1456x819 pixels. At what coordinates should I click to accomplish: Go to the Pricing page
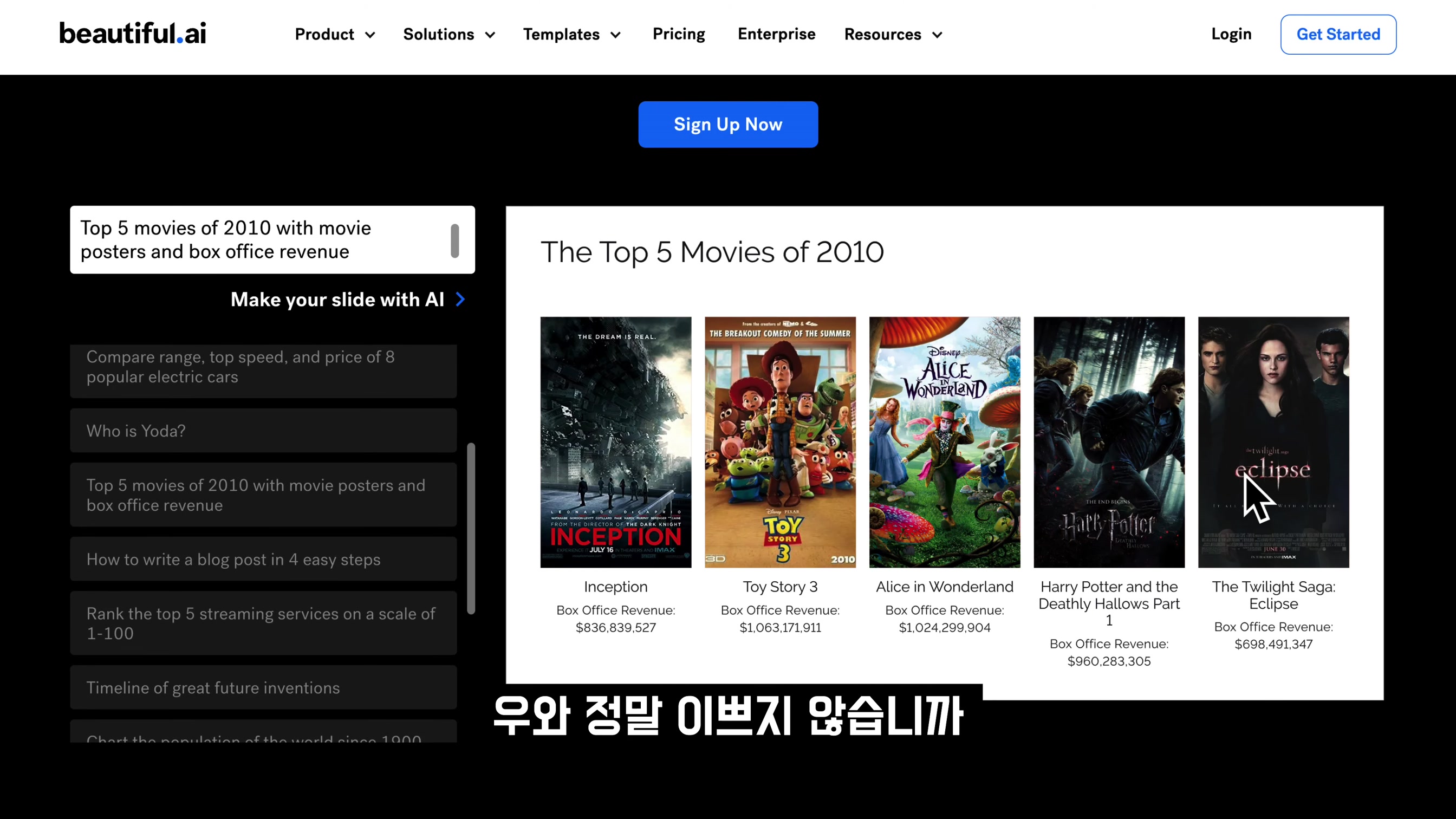point(679,34)
